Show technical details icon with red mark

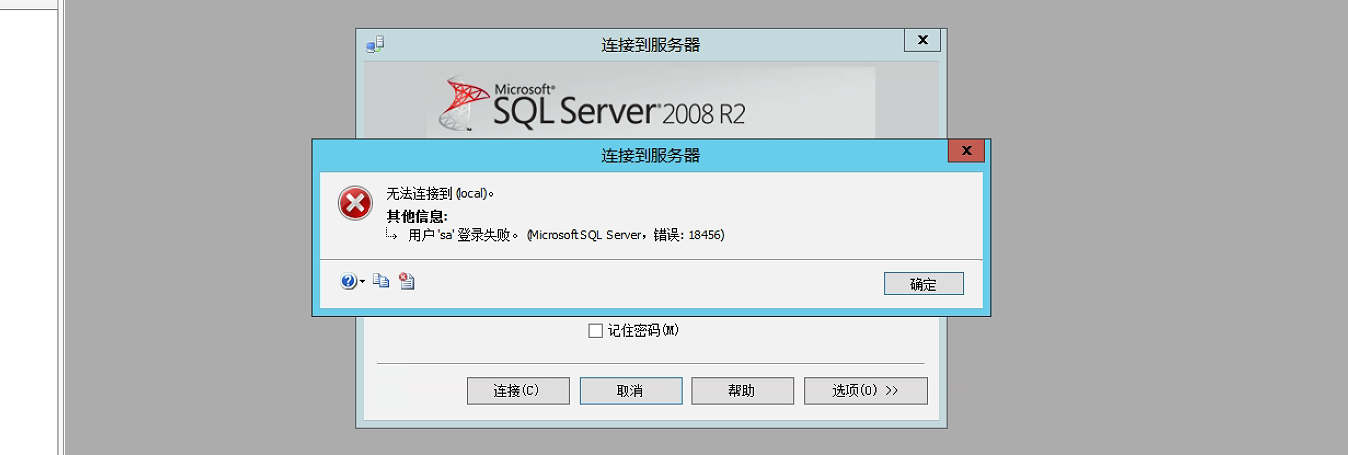click(x=406, y=282)
